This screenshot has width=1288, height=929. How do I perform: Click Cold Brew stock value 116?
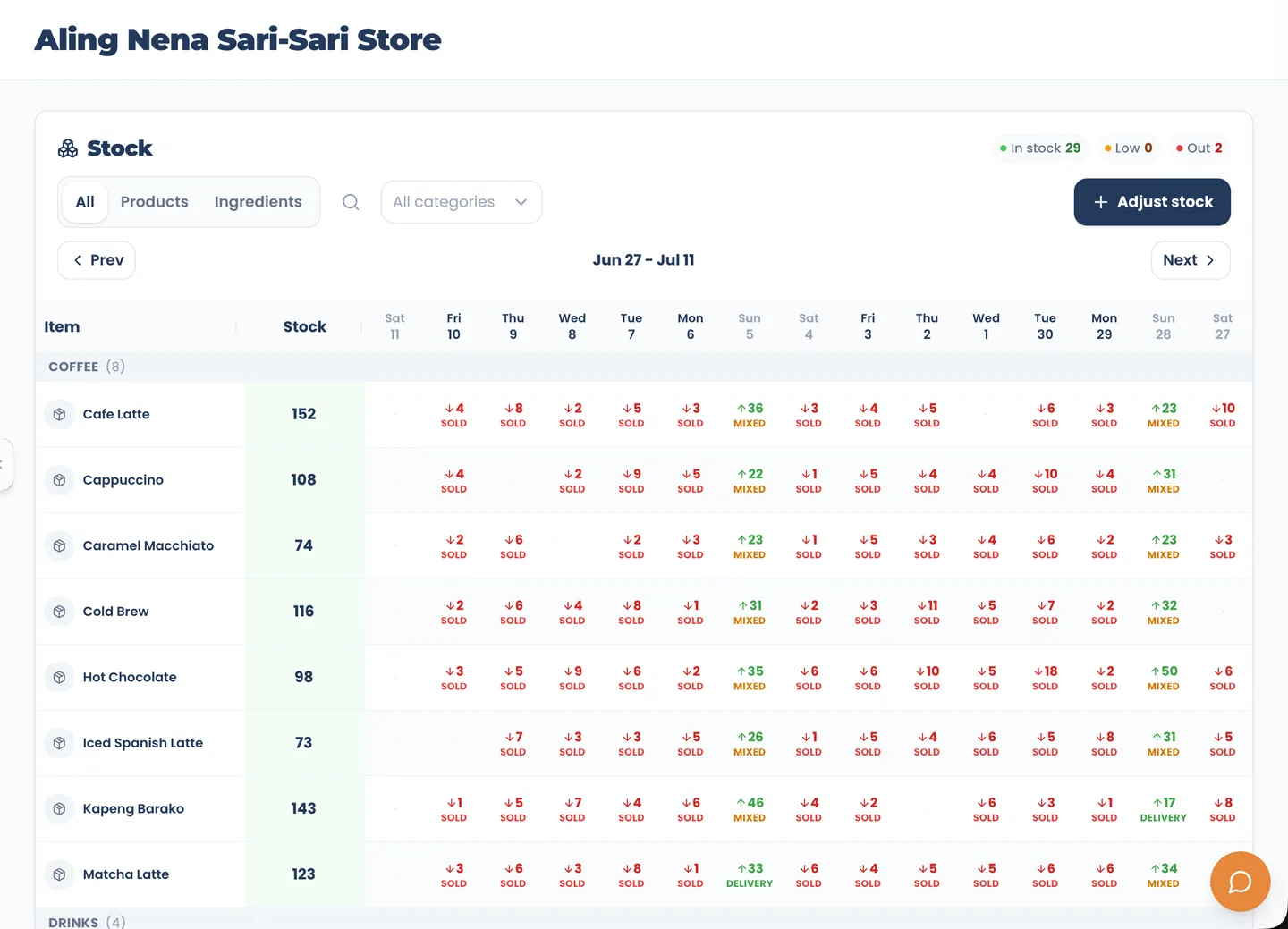pyautogui.click(x=304, y=612)
